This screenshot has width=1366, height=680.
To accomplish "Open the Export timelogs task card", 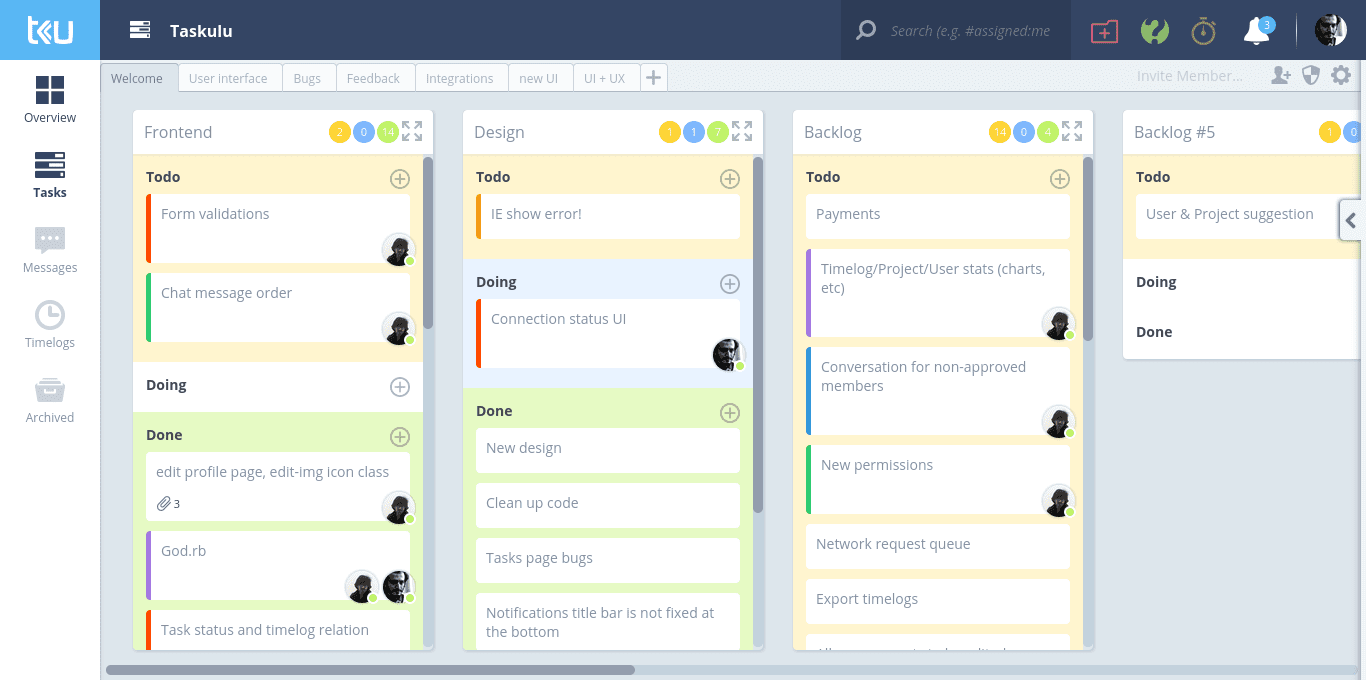I will tap(938, 601).
